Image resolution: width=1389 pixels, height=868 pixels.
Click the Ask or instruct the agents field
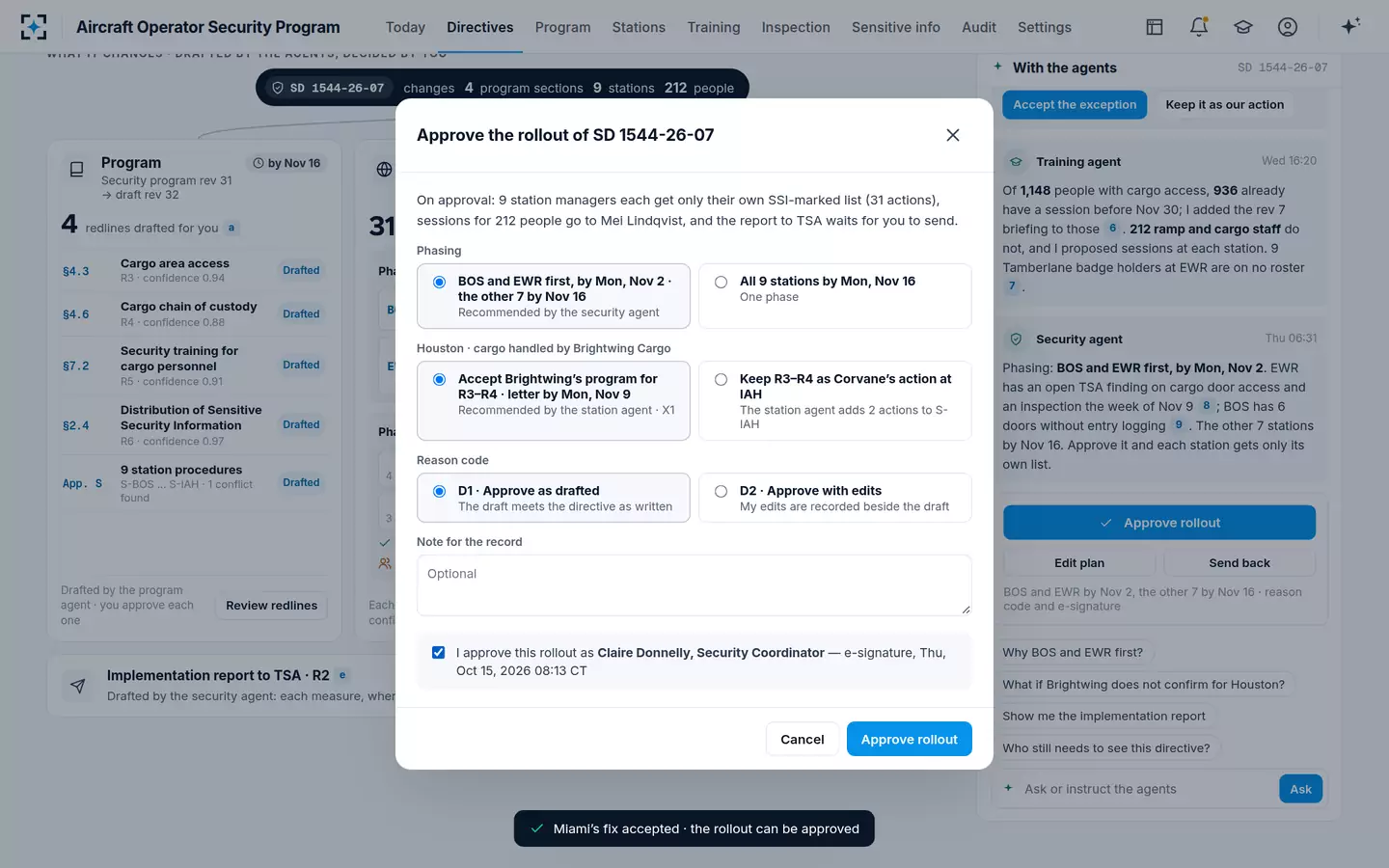[x=1146, y=789]
